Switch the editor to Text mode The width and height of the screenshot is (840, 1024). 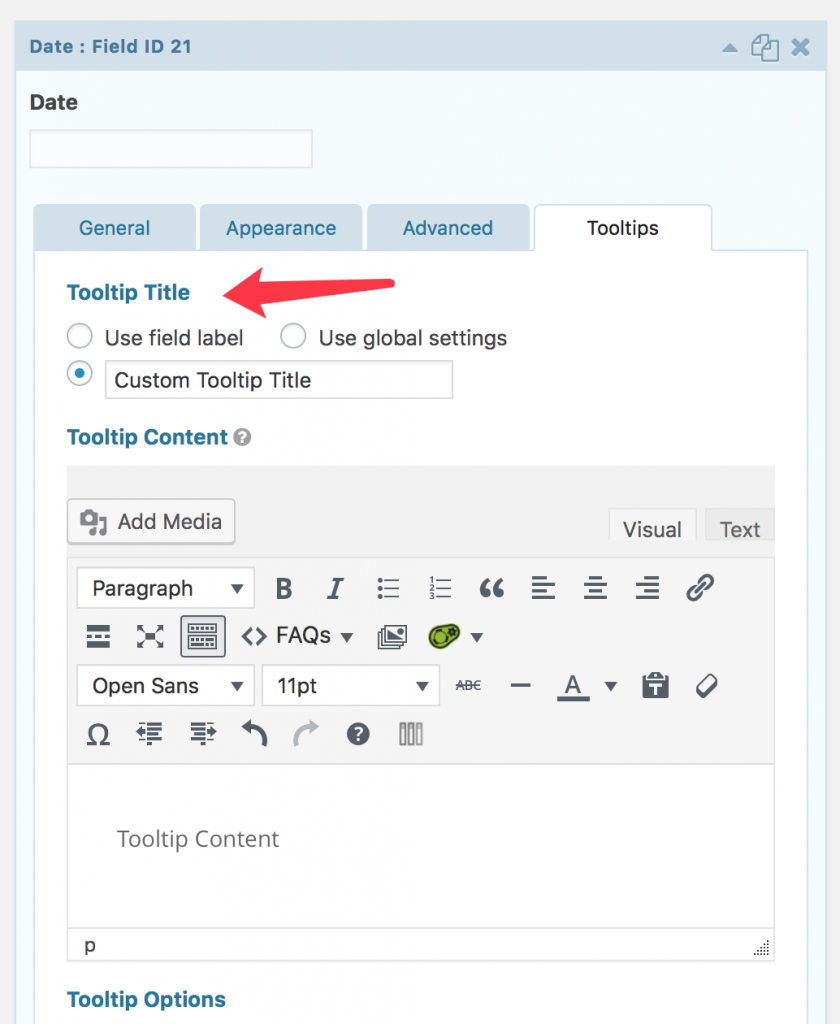pyautogui.click(x=739, y=529)
